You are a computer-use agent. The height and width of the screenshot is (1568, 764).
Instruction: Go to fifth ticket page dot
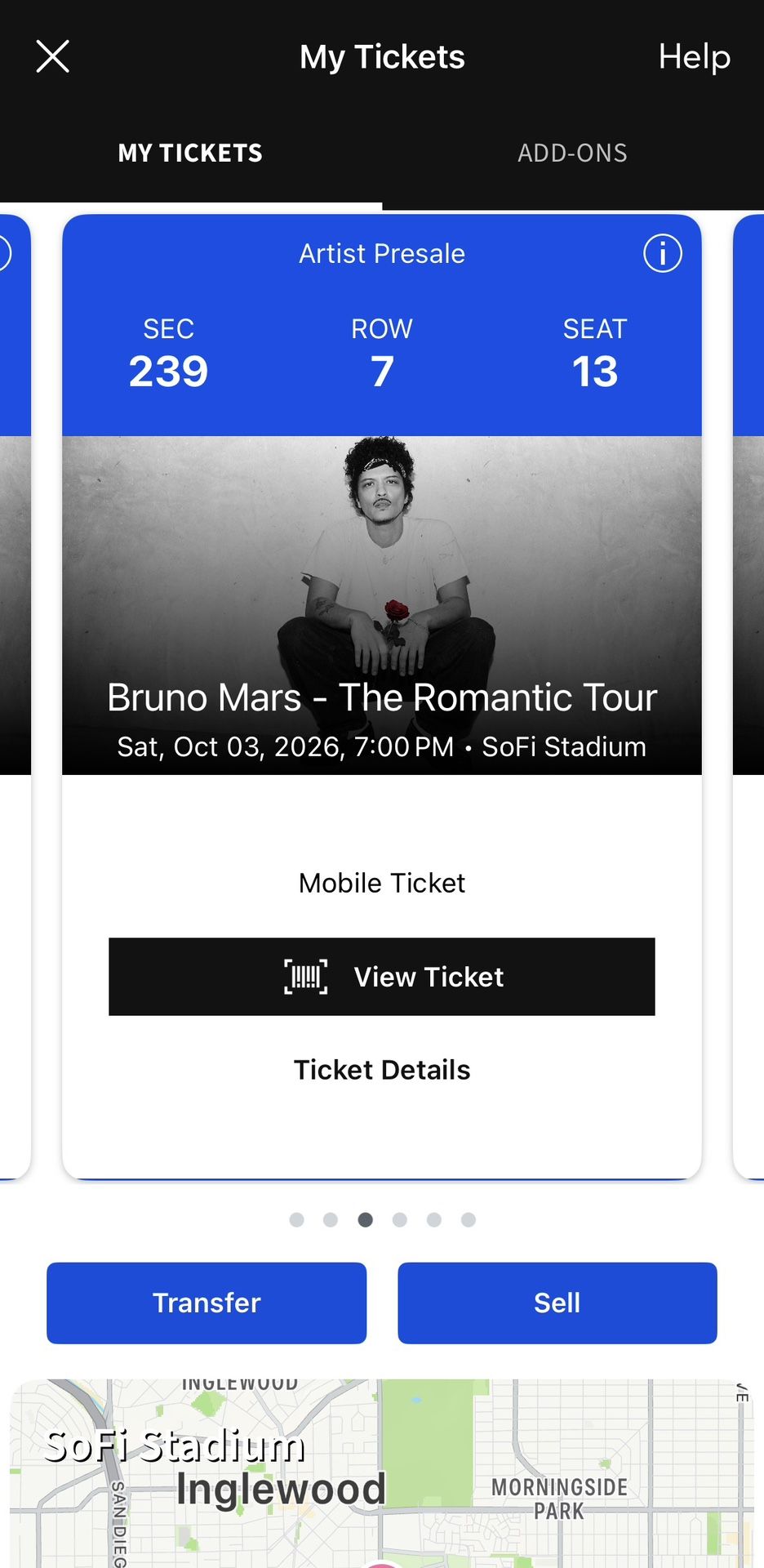point(434,1219)
